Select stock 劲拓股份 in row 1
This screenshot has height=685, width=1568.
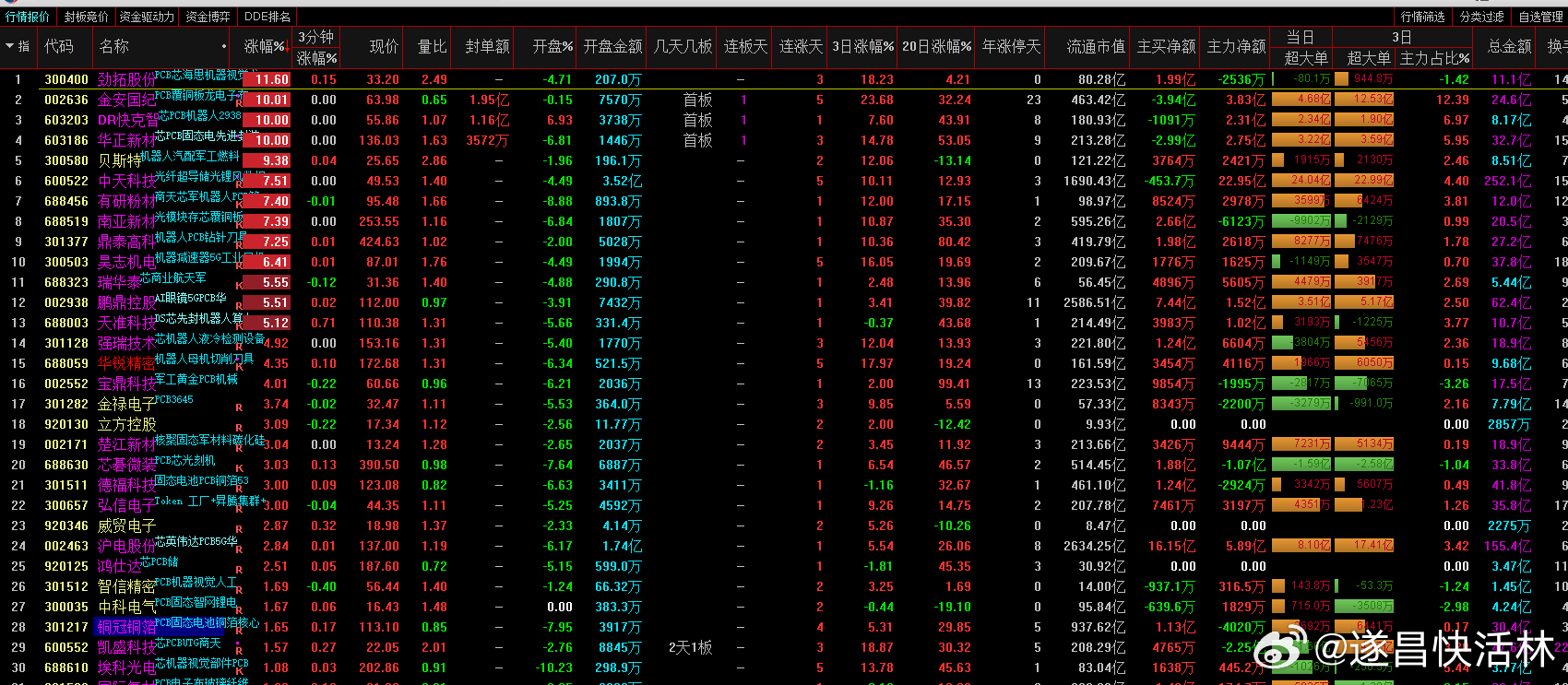[x=126, y=80]
